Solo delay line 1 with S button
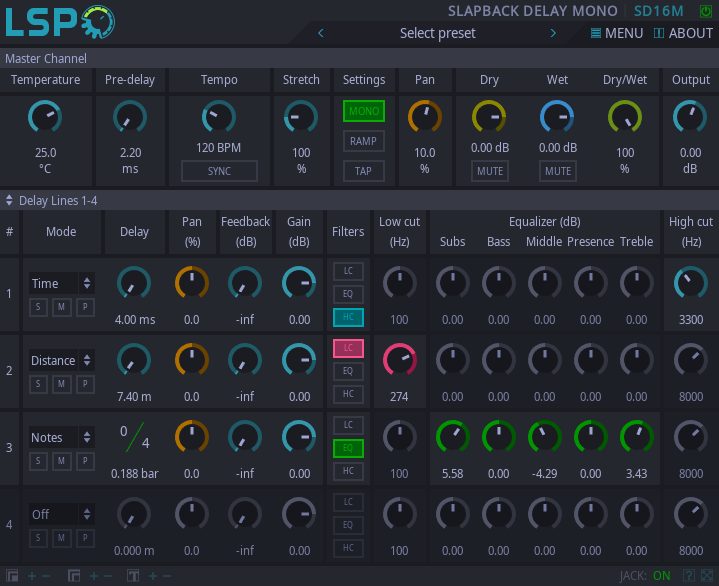The image size is (719, 586). point(38,306)
